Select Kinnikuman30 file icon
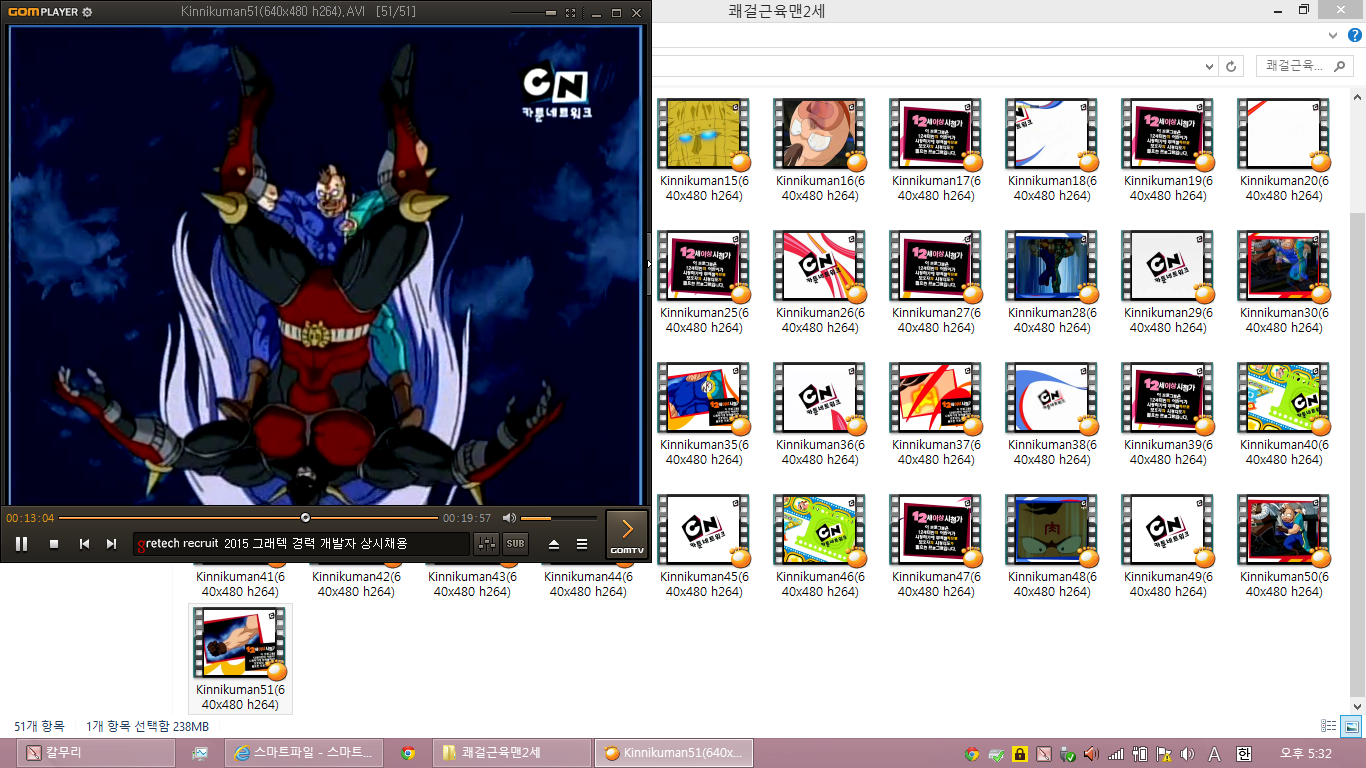 point(1282,266)
